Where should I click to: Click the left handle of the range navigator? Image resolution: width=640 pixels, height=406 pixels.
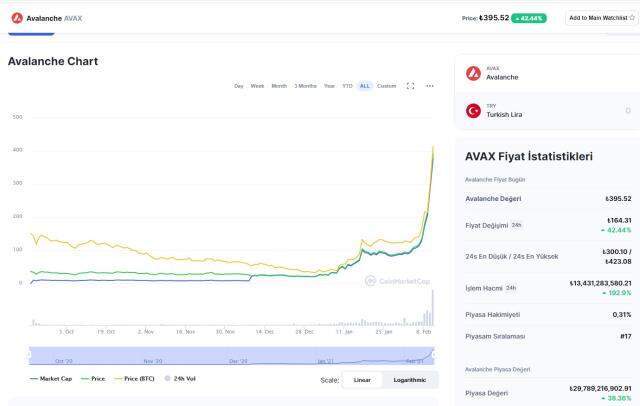pos(29,354)
